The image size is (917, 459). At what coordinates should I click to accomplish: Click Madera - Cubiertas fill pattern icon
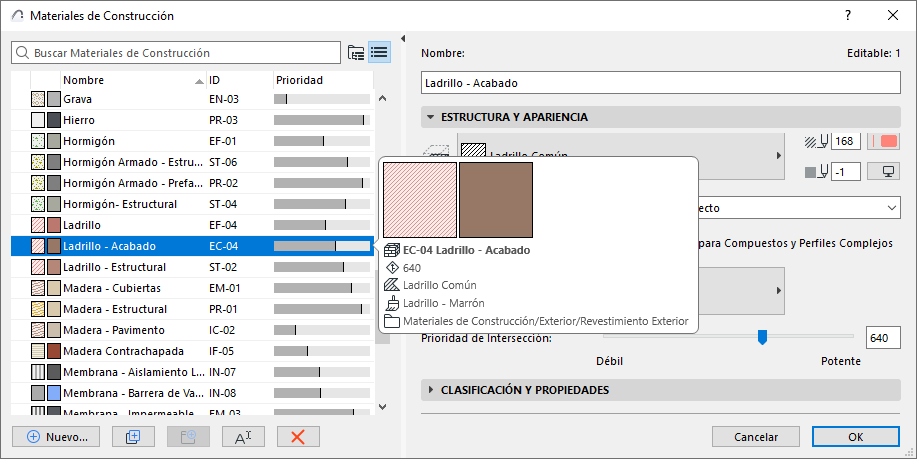click(38, 288)
